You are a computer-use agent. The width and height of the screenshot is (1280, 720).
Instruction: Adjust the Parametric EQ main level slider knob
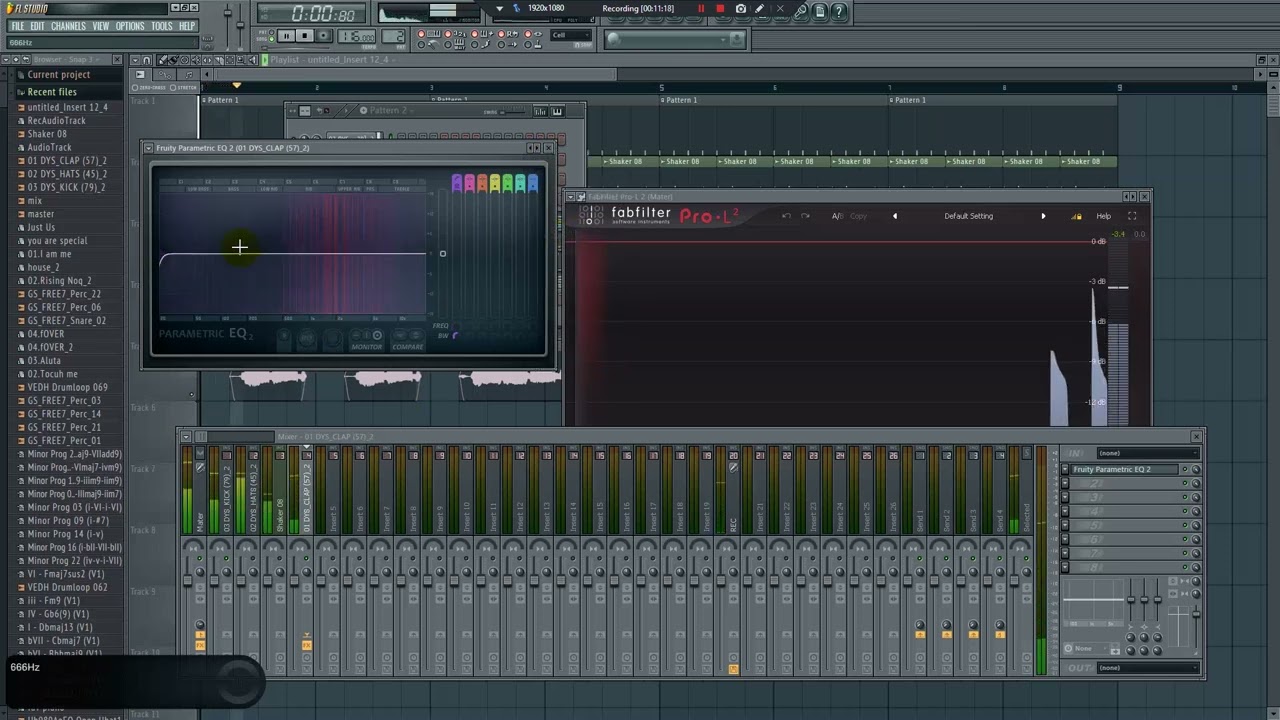[x=442, y=253]
